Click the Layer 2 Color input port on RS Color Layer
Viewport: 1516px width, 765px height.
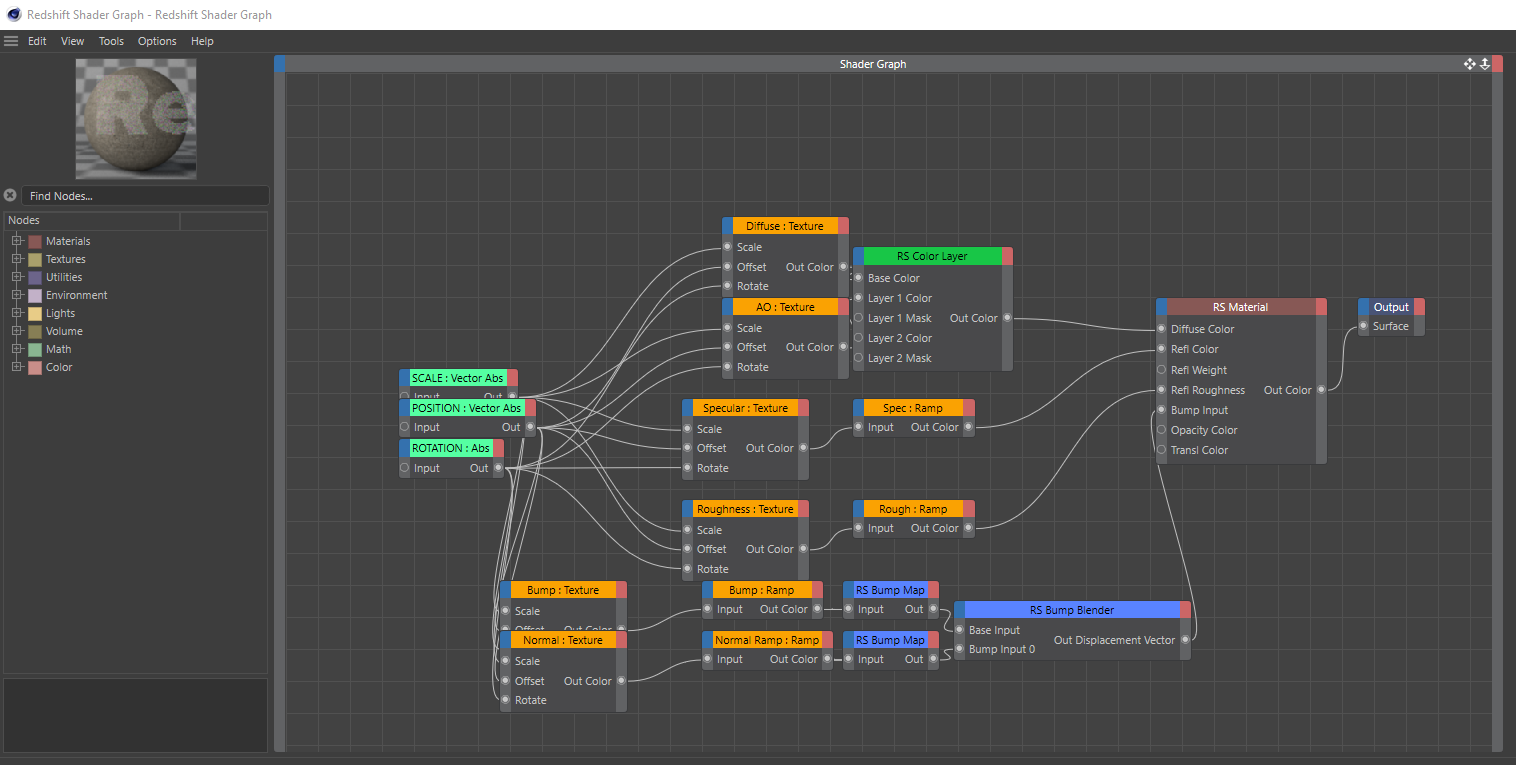coord(858,338)
